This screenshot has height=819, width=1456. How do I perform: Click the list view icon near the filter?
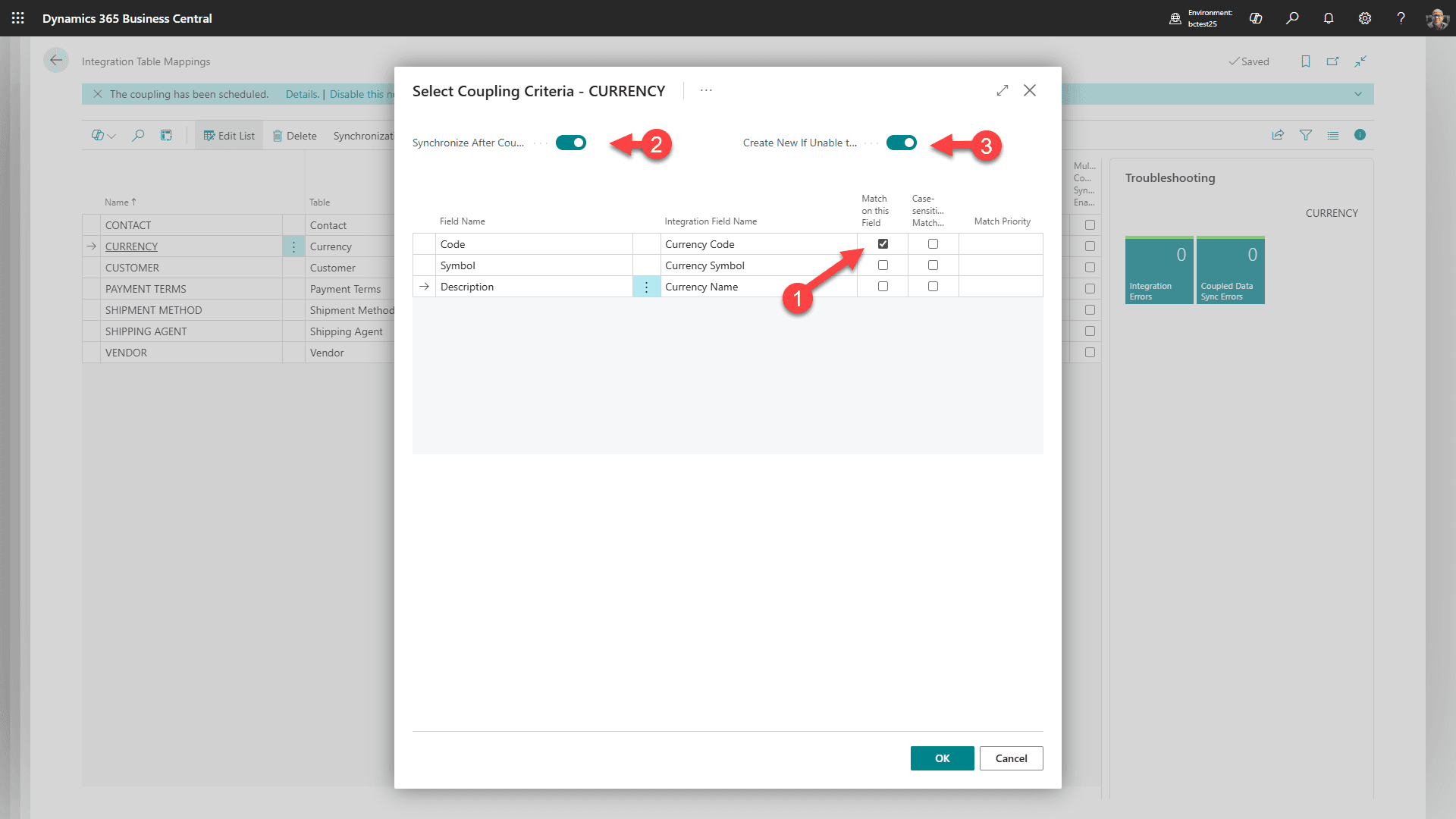tap(1333, 135)
